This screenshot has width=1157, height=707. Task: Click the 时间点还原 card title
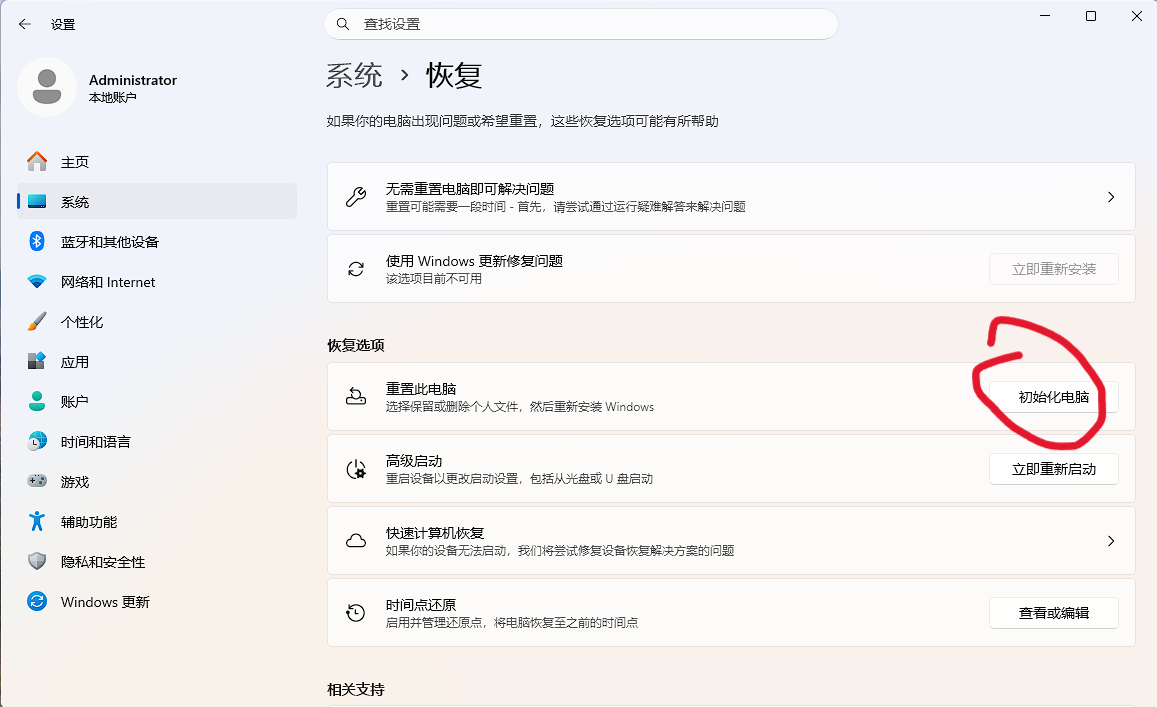(x=421, y=605)
